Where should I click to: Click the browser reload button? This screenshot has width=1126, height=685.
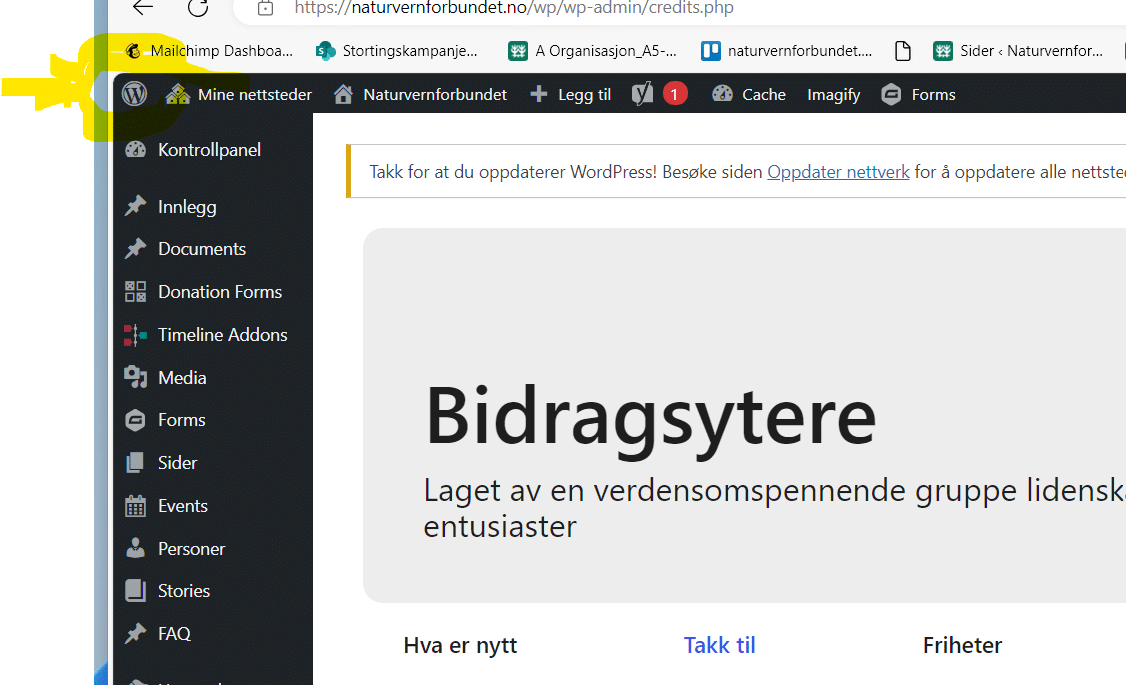[198, 8]
